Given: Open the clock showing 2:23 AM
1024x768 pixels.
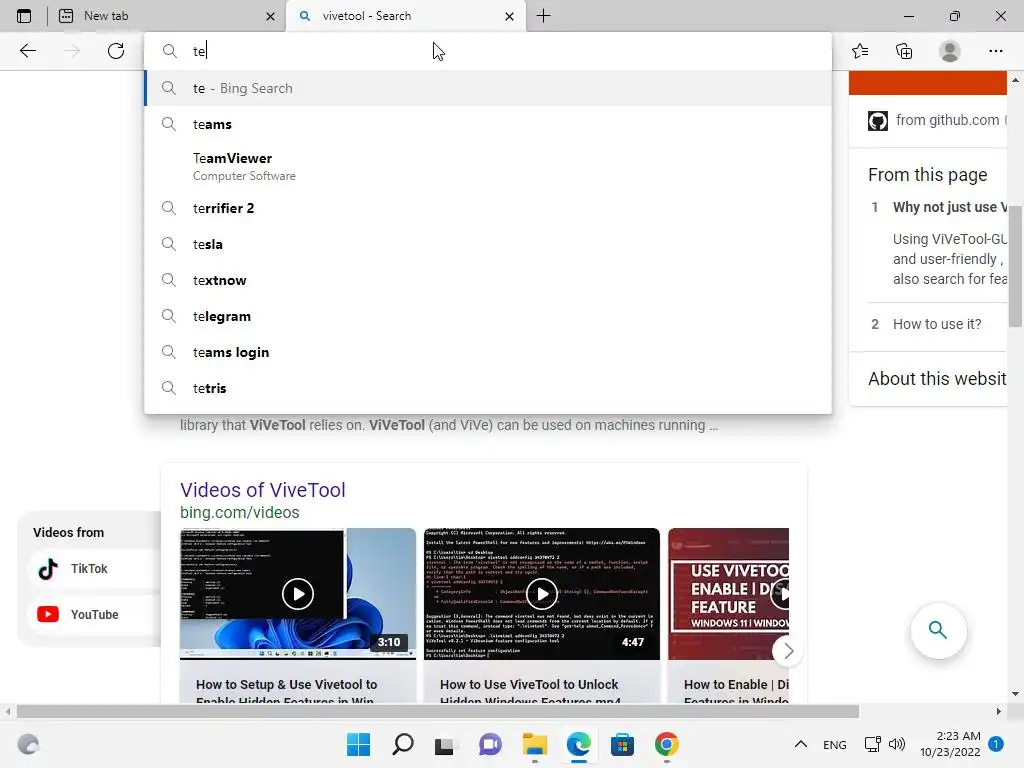Looking at the screenshot, I should point(950,744).
